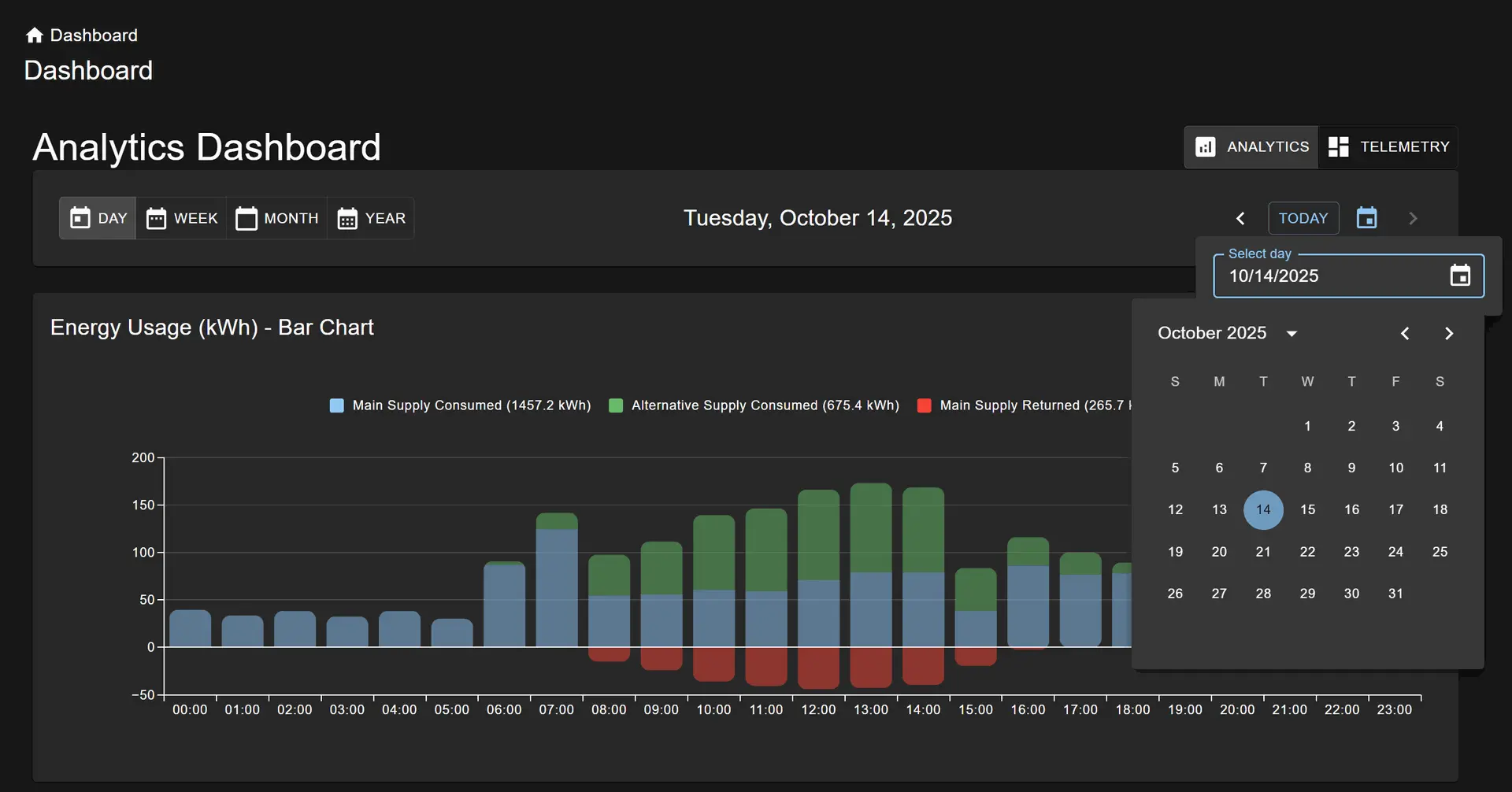1512x792 pixels.
Task: Toggle Alternative Supply Consumed legend swatch
Action: point(616,405)
